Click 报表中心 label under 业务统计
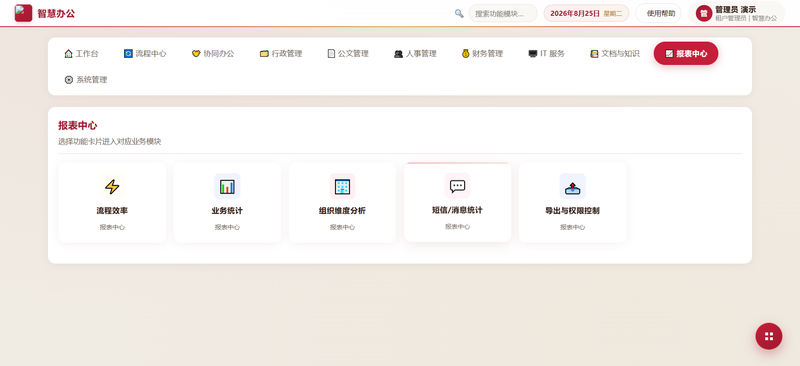This screenshot has height=366, width=800. click(x=227, y=227)
